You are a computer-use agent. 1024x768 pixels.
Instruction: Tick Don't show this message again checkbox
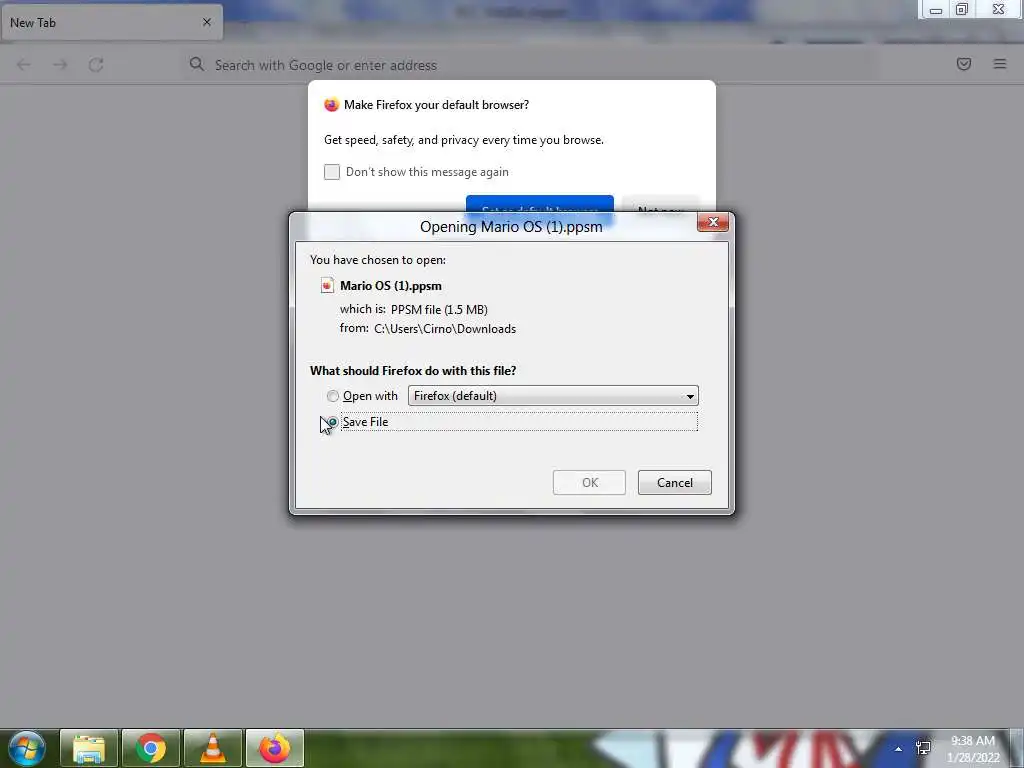click(332, 172)
